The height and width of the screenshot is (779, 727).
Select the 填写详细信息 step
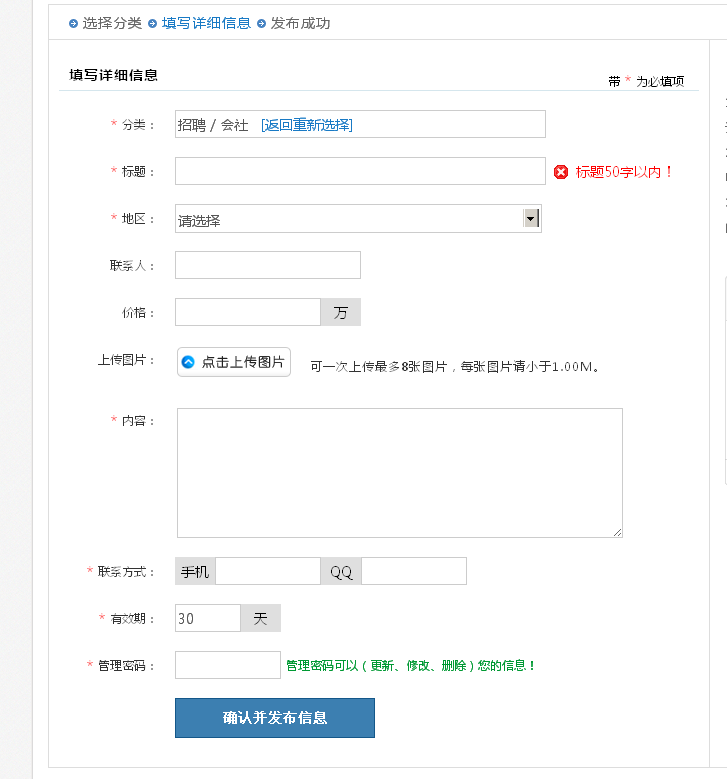(206, 23)
